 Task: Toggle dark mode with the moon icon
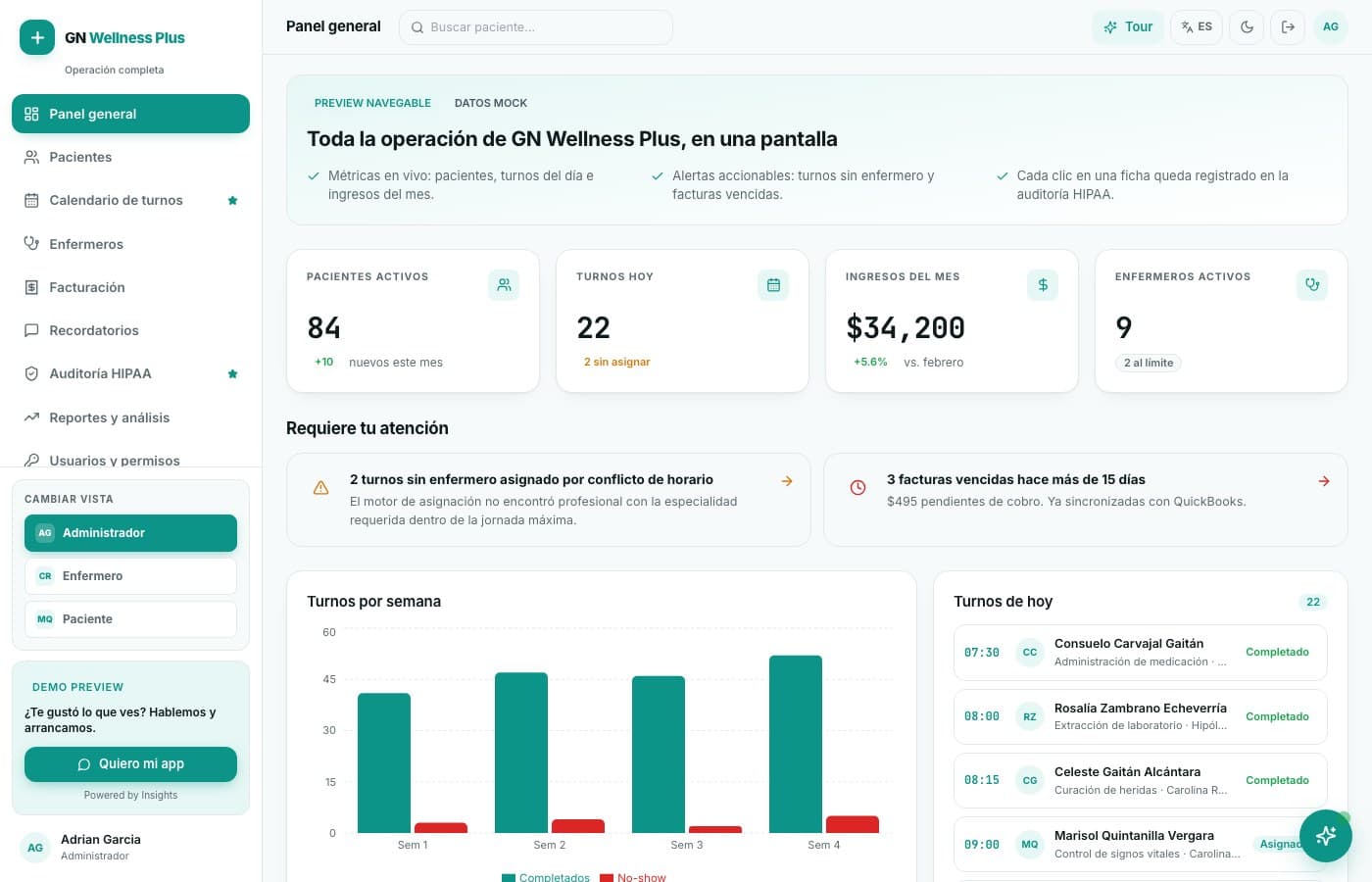click(x=1247, y=27)
